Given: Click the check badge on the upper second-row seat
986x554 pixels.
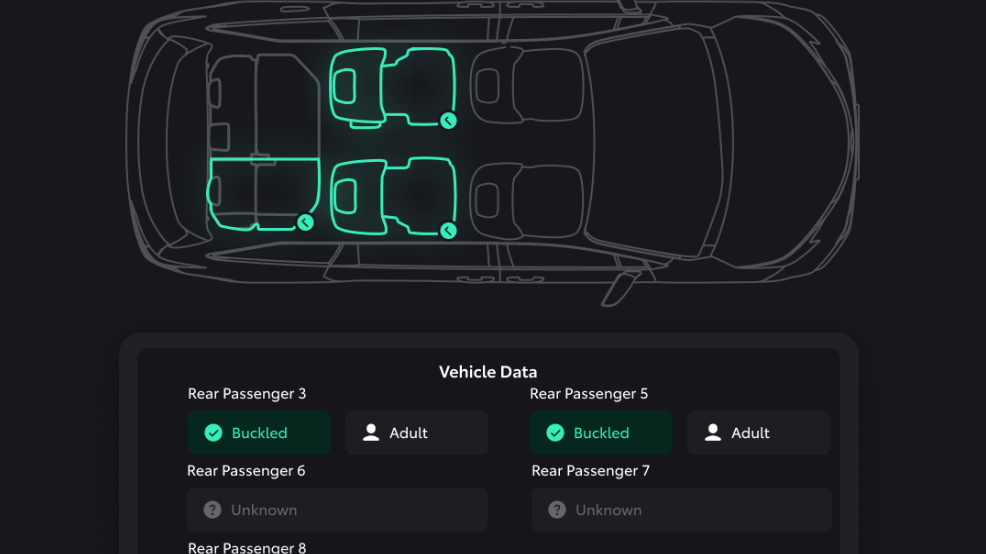Looking at the screenshot, I should tap(449, 121).
